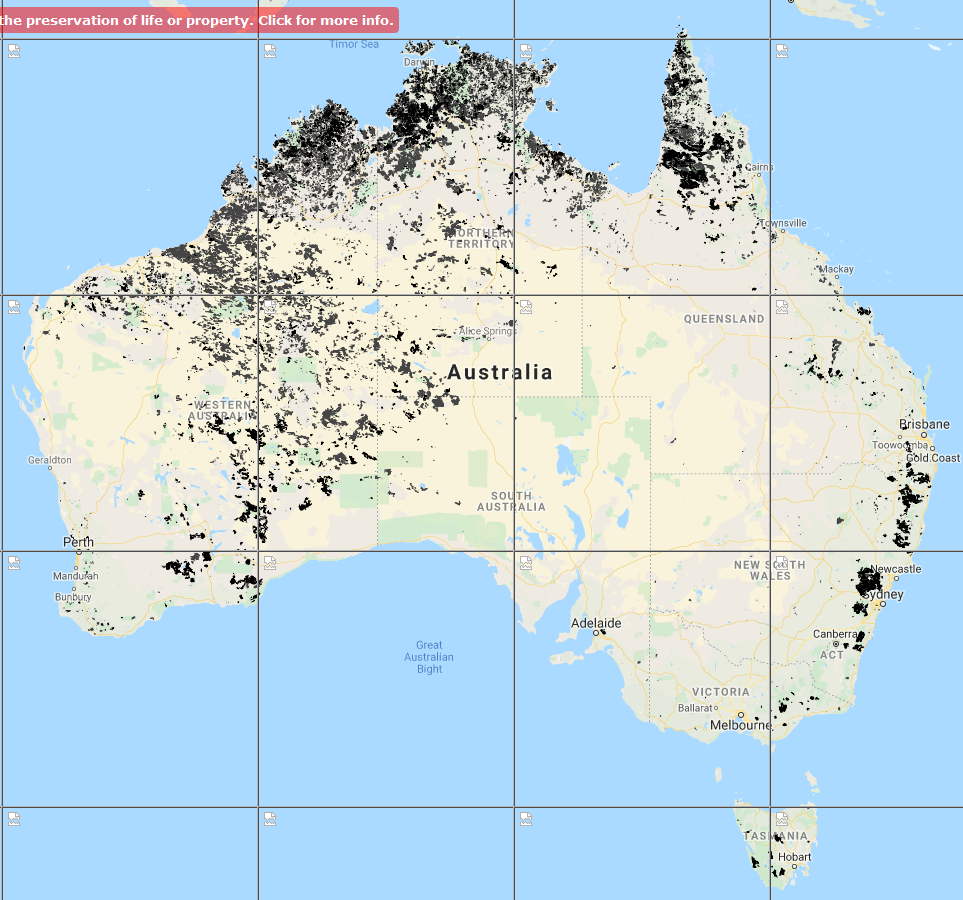963x900 pixels.
Task: Click broken tile icon in sea east of Darwin
Action: 526,51
